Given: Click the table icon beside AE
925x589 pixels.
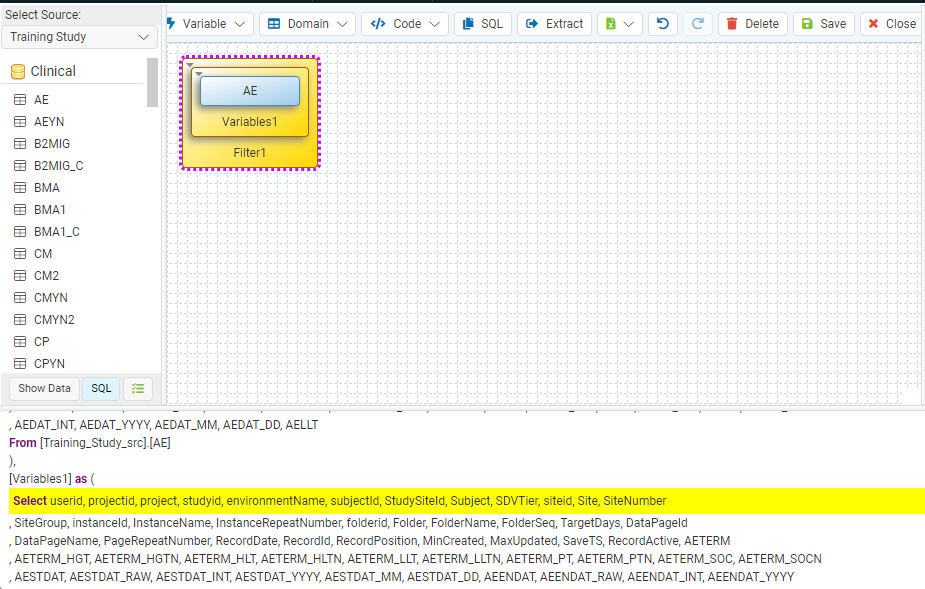Looking at the screenshot, I should point(20,100).
